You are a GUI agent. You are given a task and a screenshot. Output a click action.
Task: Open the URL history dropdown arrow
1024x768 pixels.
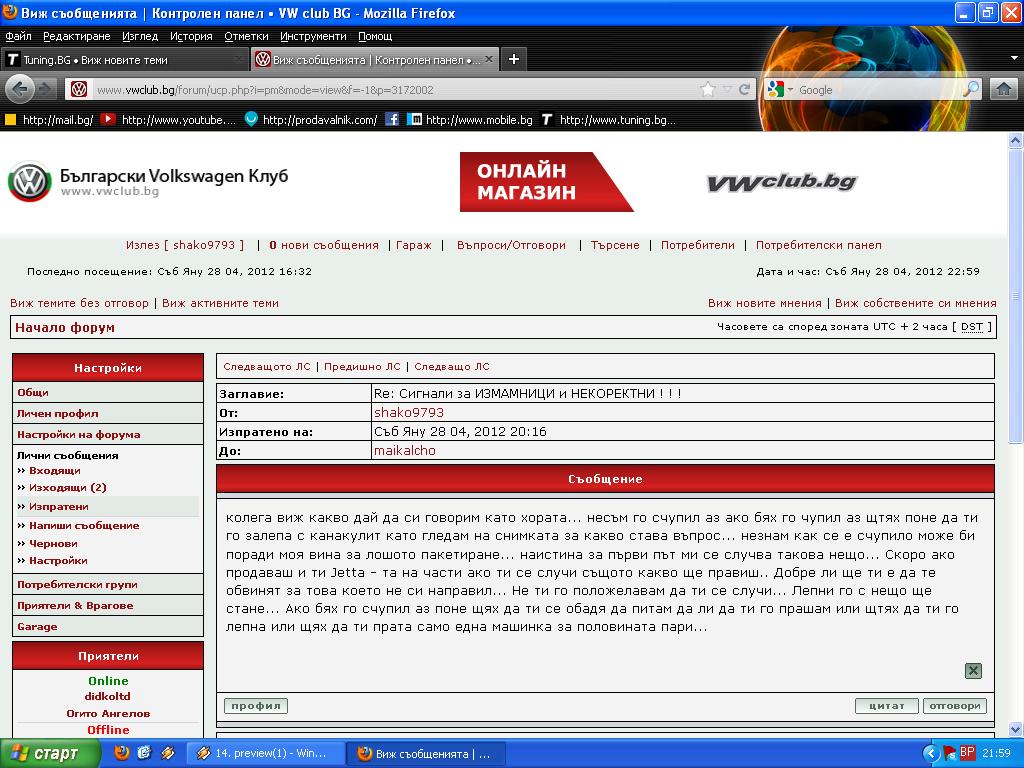point(727,90)
